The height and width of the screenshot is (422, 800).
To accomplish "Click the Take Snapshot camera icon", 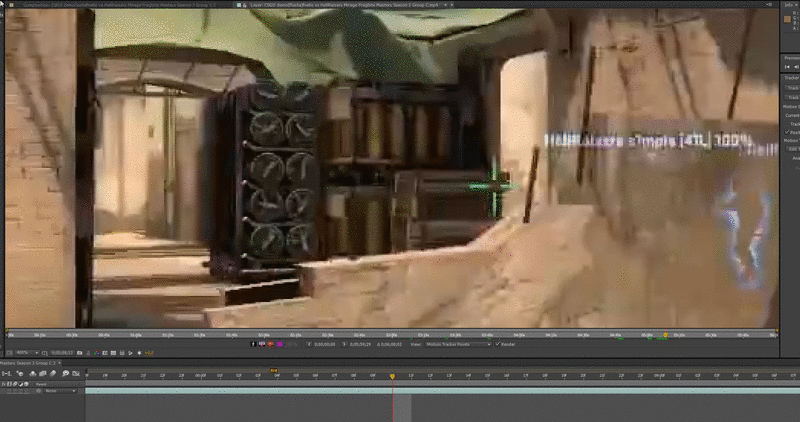I will [80, 353].
